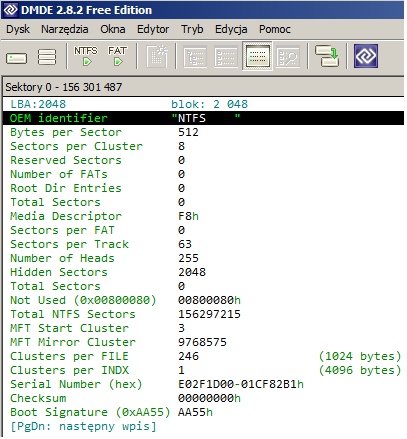The height and width of the screenshot is (439, 407).
Task: Open the Narzędzia menu
Action: [65, 29]
